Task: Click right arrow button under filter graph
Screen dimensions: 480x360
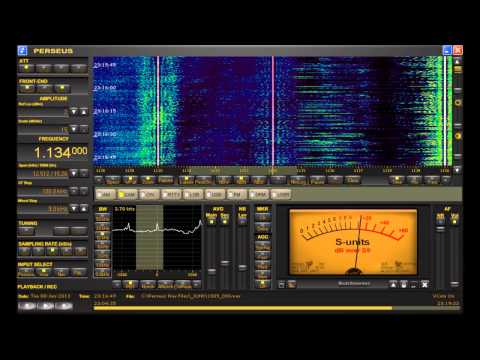Action: [197, 285]
